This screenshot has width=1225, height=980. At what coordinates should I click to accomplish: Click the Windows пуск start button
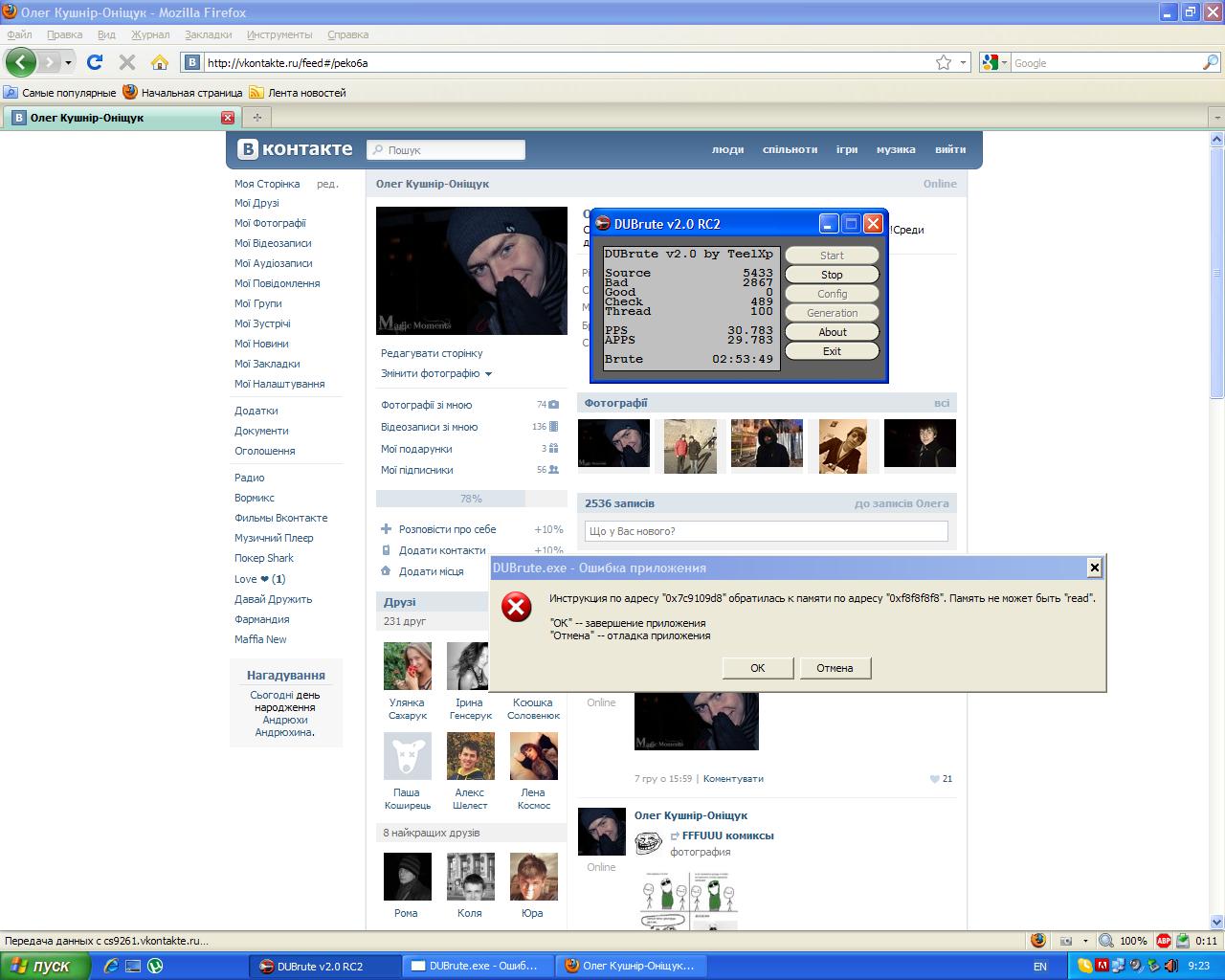pyautogui.click(x=45, y=967)
